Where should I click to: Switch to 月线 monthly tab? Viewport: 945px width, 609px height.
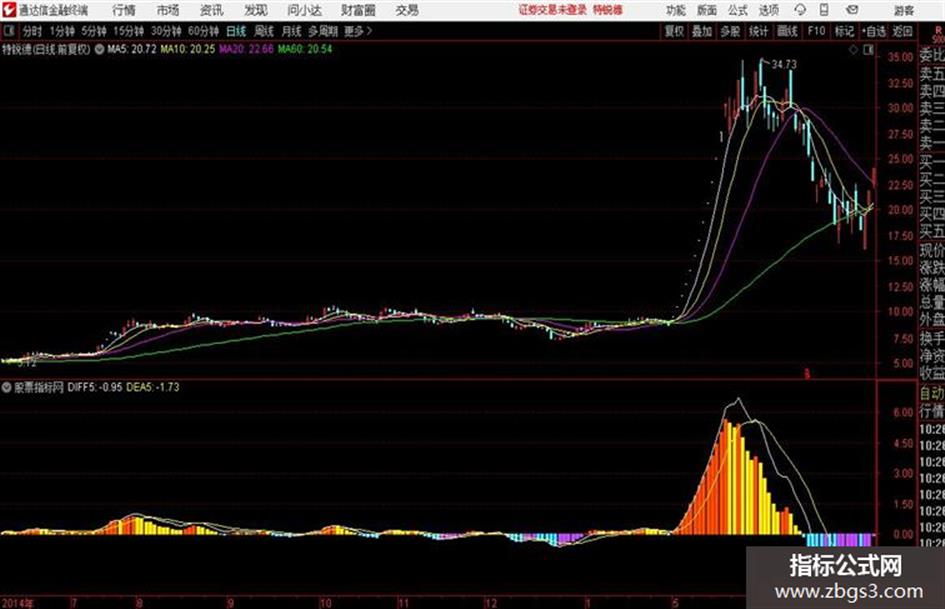pyautogui.click(x=292, y=31)
